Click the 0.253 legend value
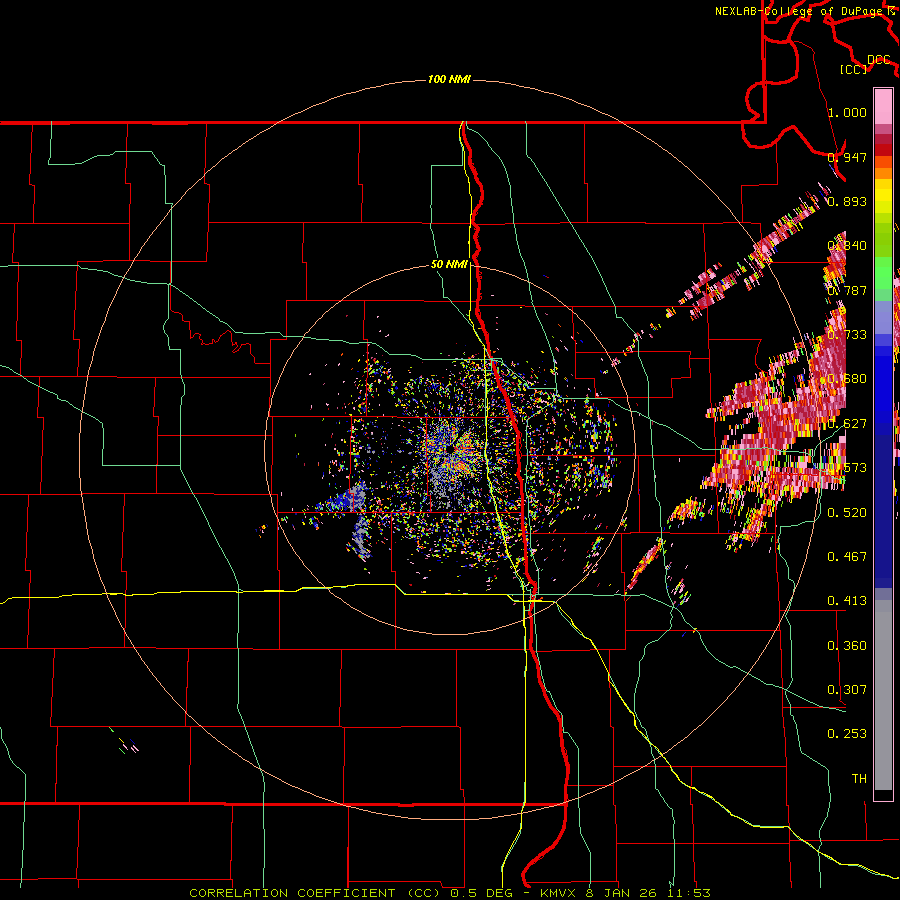 click(x=847, y=734)
